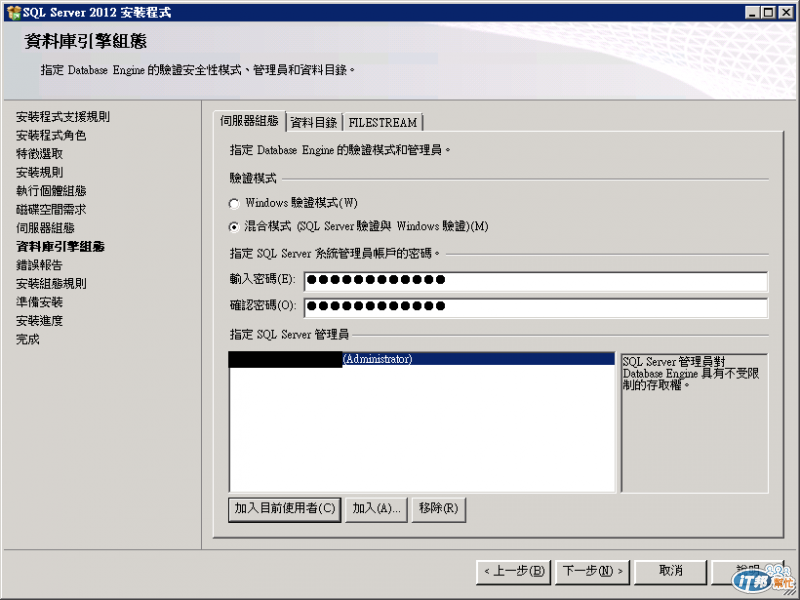Click 安裝程式角色 in the step list

51,135
